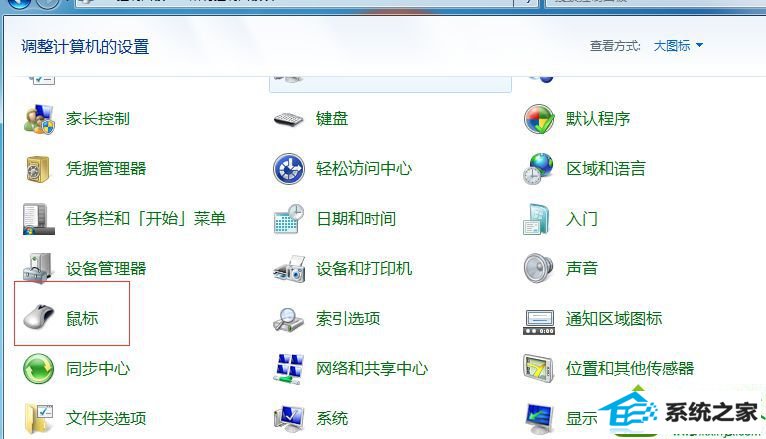Click the 声音 speaker icon
The image size is (766, 439).
(538, 268)
